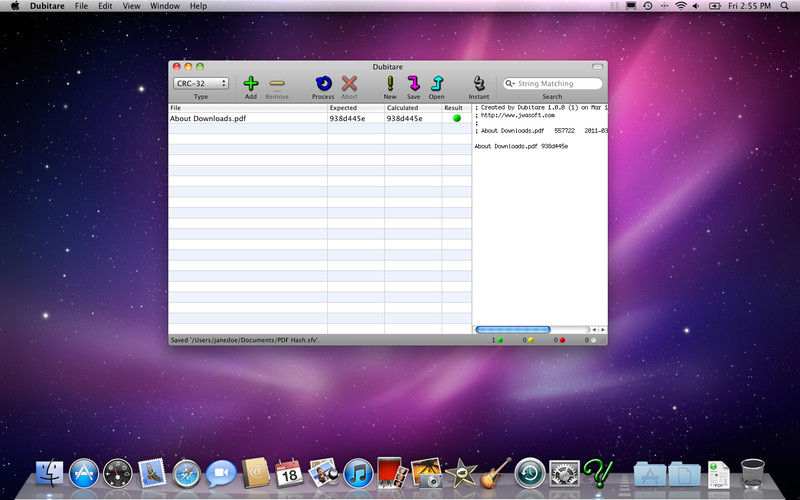Open the Dubitare application menu
This screenshot has width=800, height=500.
tap(47, 6)
